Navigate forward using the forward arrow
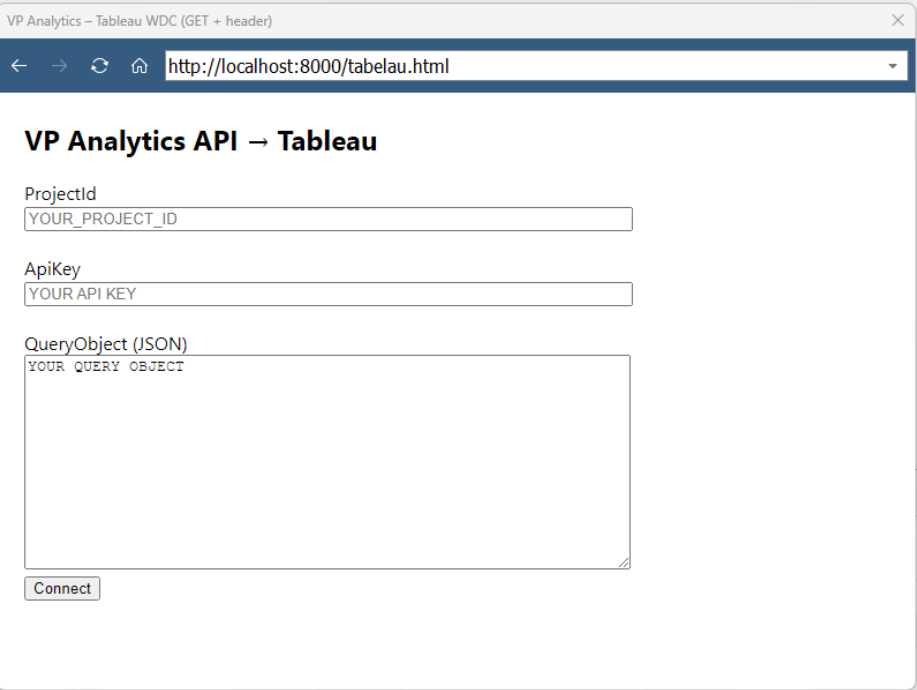The image size is (917, 690). click(57, 66)
